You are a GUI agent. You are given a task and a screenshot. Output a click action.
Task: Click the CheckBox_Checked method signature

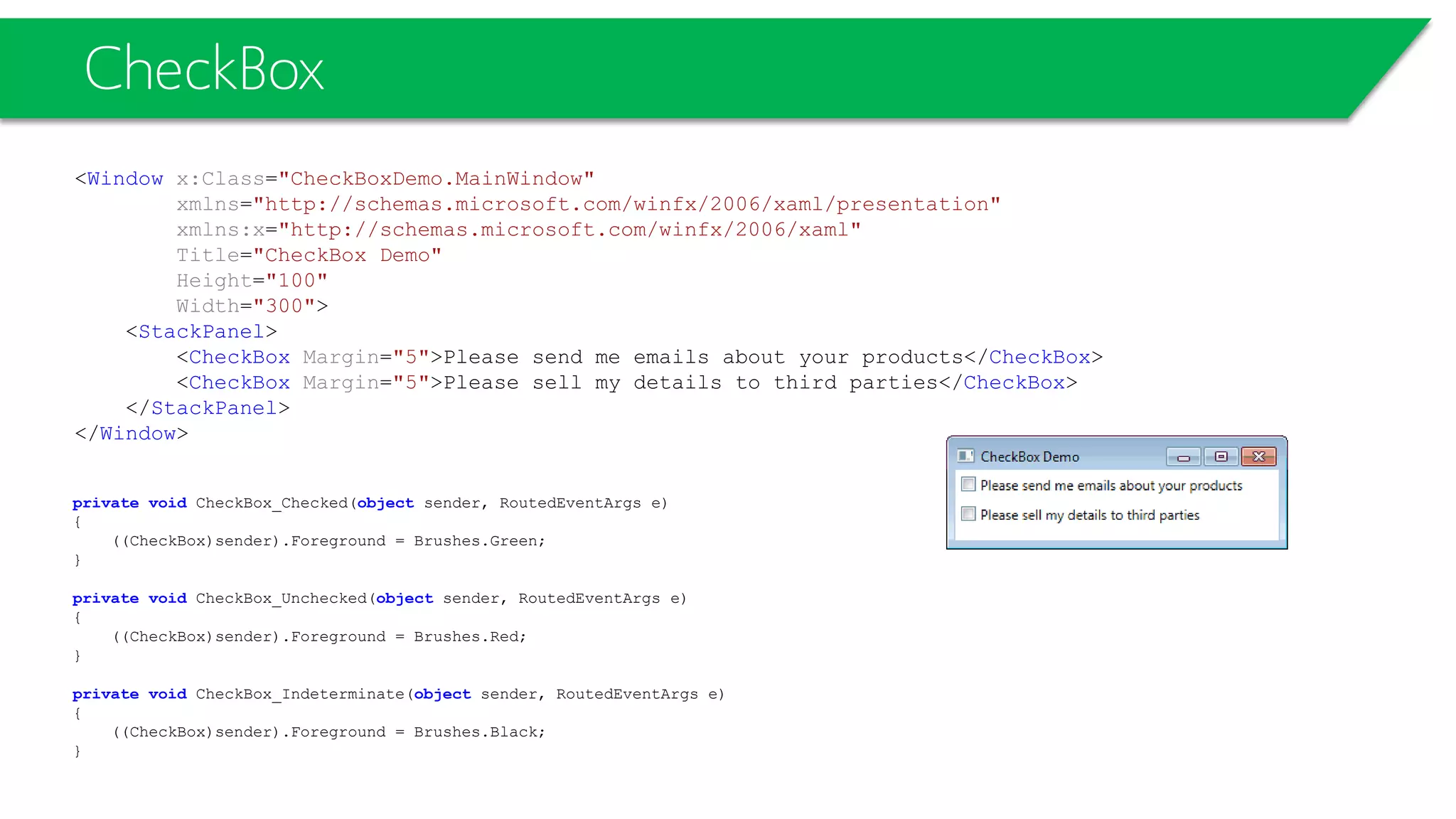click(x=370, y=503)
